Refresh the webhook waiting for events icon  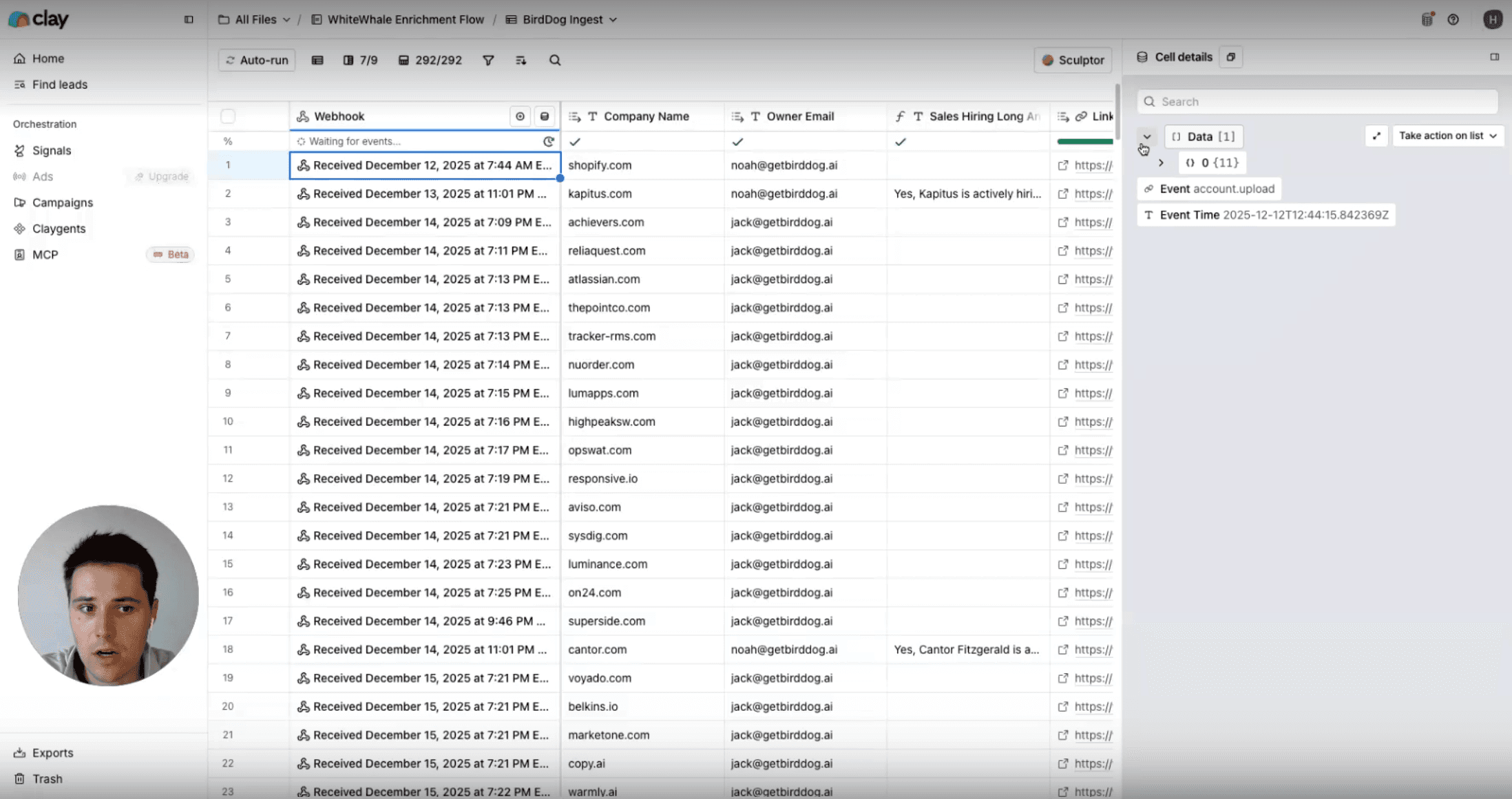tap(549, 141)
